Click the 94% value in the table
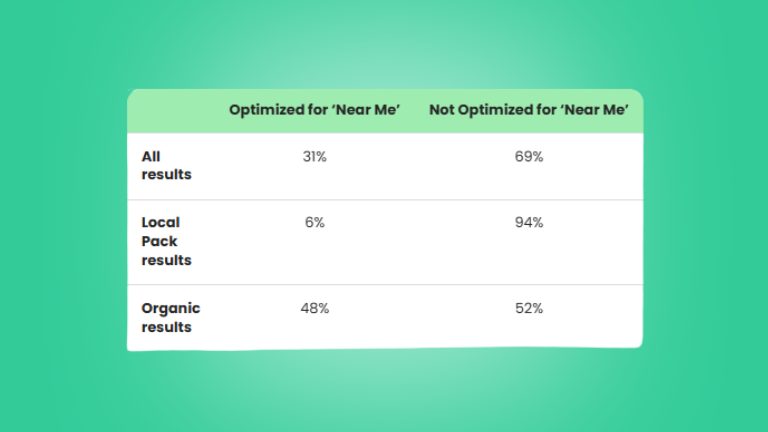The width and height of the screenshot is (768, 432). (529, 222)
